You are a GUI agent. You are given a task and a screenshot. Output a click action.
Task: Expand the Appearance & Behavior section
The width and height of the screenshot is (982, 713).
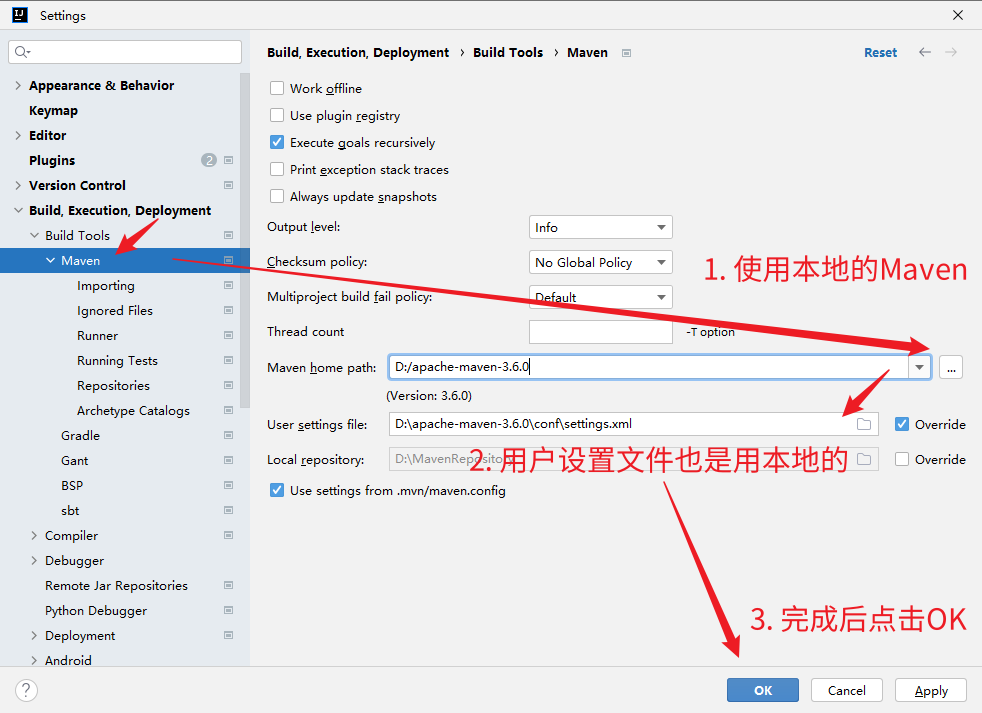click(x=18, y=86)
